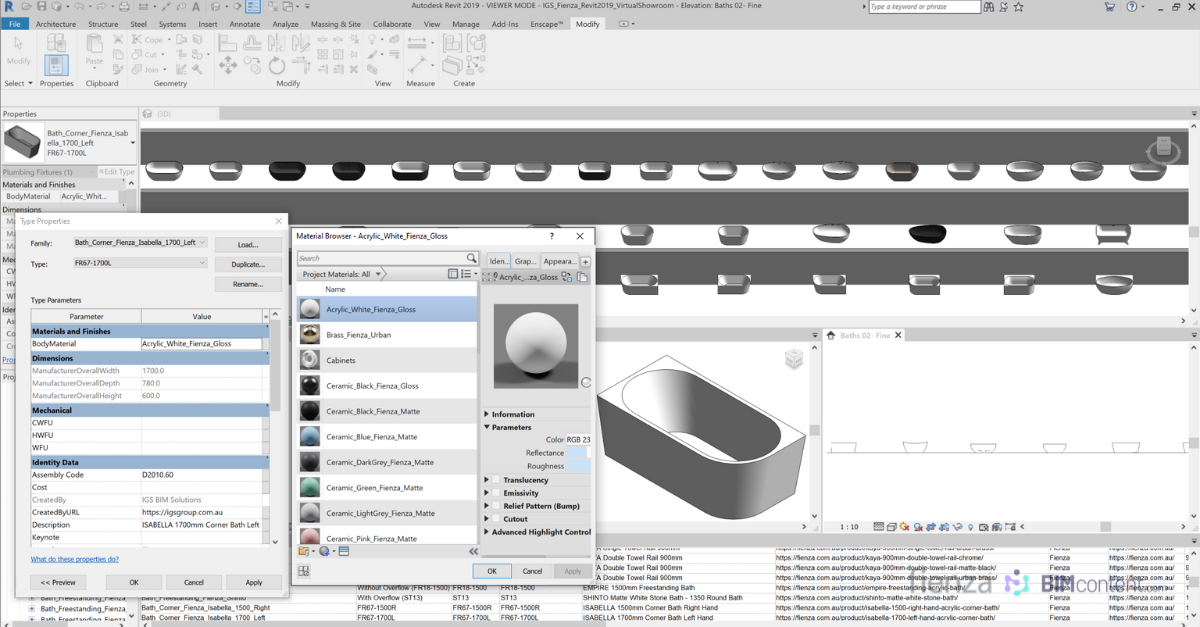Click the search magnifier in Material Browser
The image size is (1200, 627).
click(x=471, y=258)
